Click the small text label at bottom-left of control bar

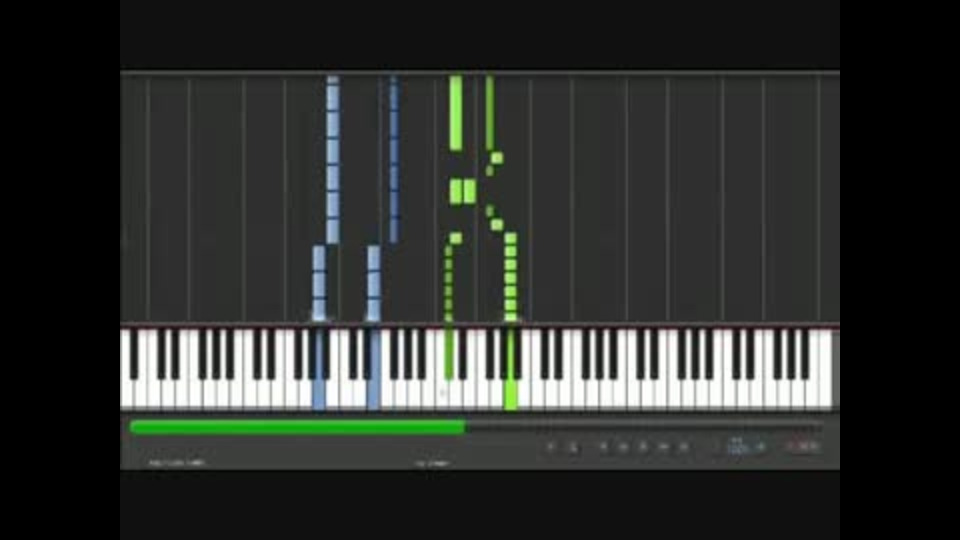pos(176,463)
